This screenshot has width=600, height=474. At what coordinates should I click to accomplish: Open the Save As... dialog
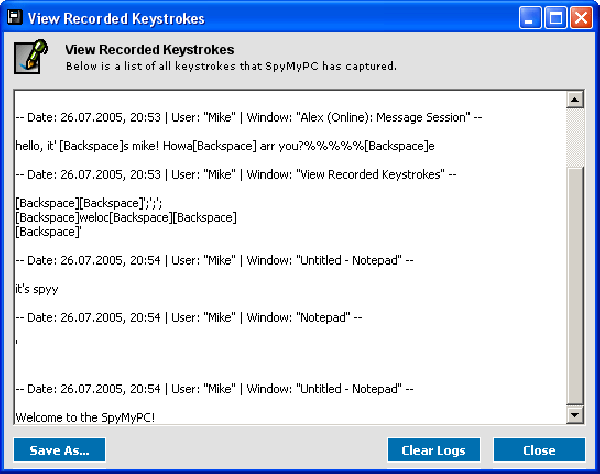point(59,450)
